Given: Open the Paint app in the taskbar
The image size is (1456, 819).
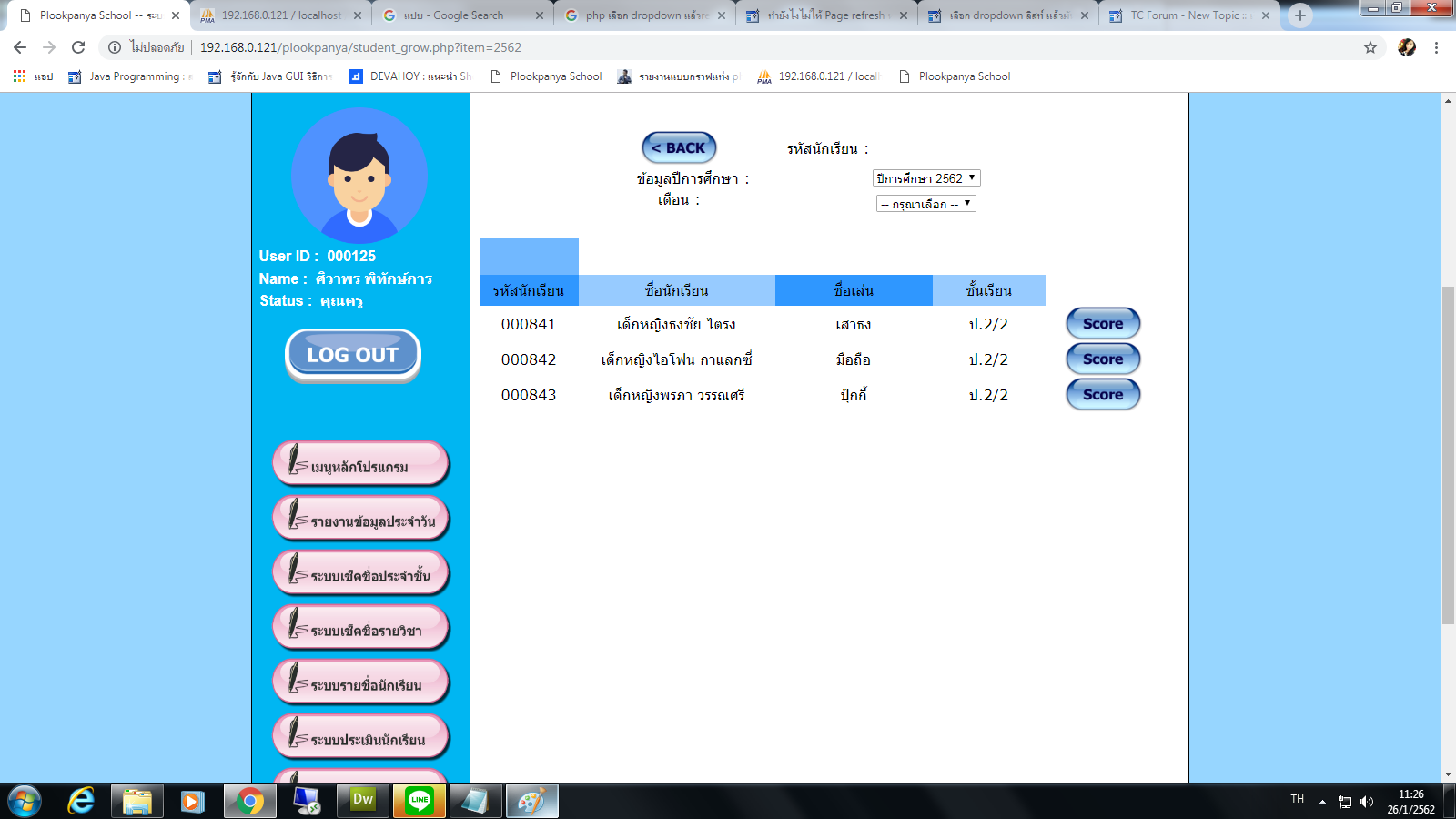Looking at the screenshot, I should [531, 802].
